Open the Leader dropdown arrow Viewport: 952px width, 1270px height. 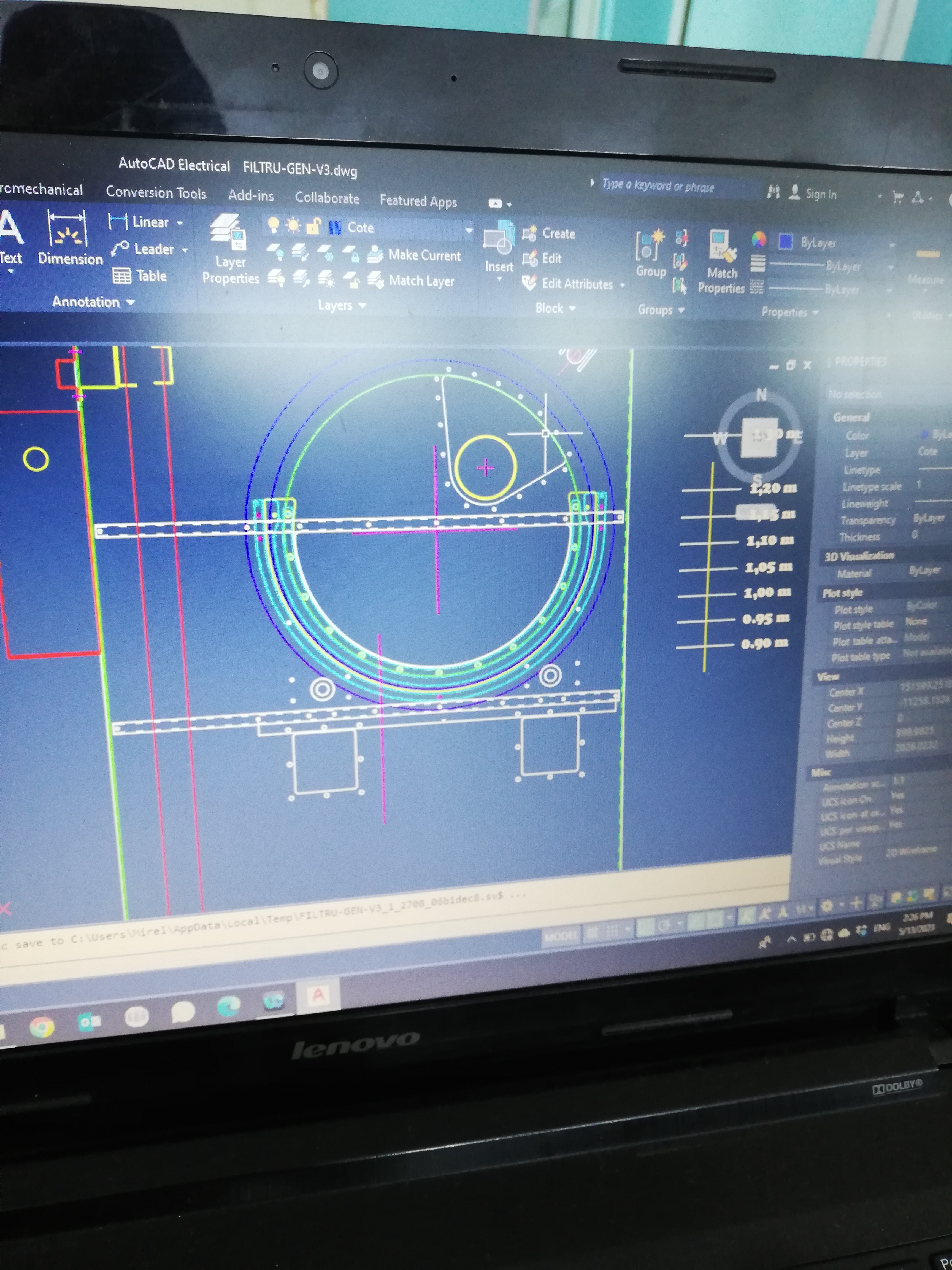185,250
